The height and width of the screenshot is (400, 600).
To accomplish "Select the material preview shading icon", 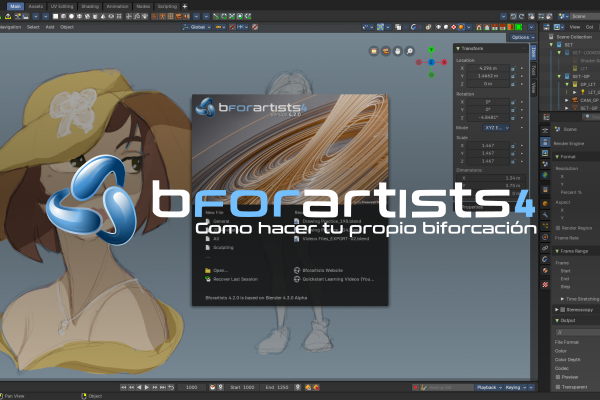I will pos(453,27).
